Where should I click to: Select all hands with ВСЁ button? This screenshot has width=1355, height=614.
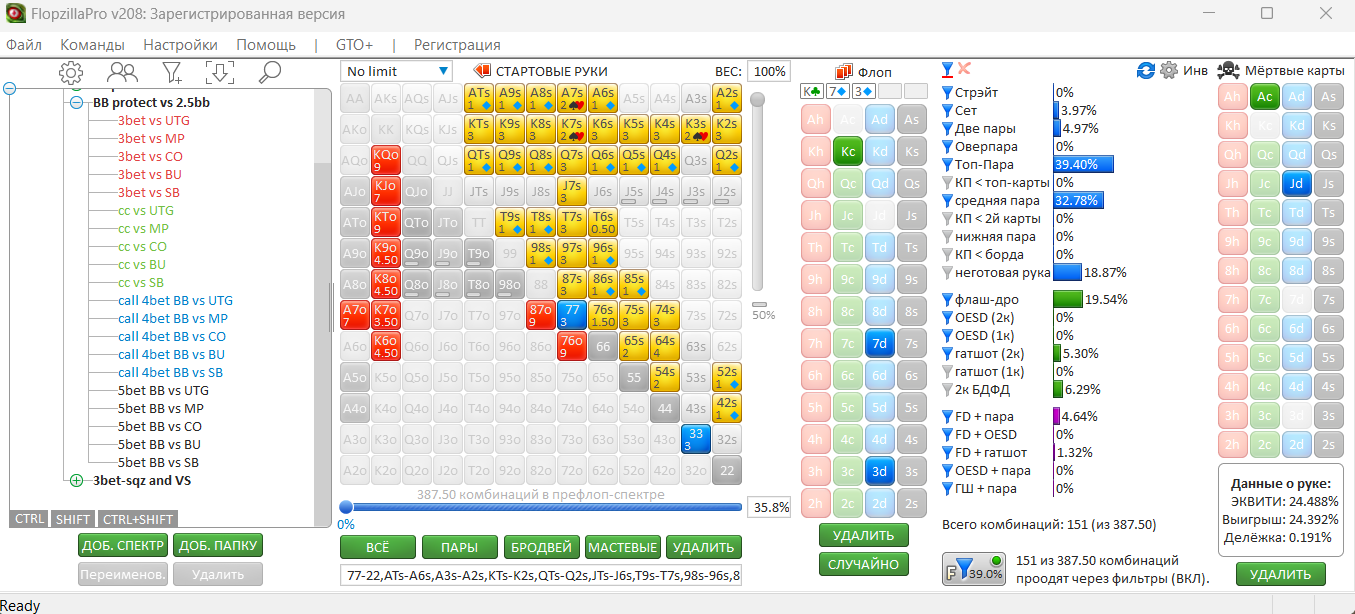pyautogui.click(x=378, y=547)
